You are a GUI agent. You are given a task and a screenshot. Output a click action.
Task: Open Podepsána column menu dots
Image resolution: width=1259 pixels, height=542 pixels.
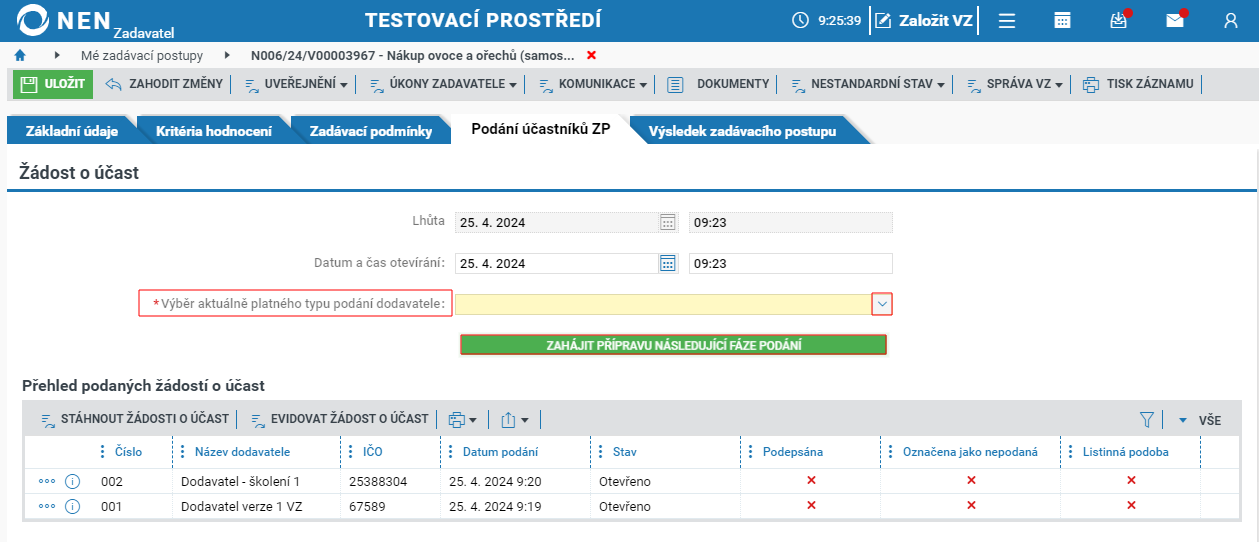click(x=750, y=452)
